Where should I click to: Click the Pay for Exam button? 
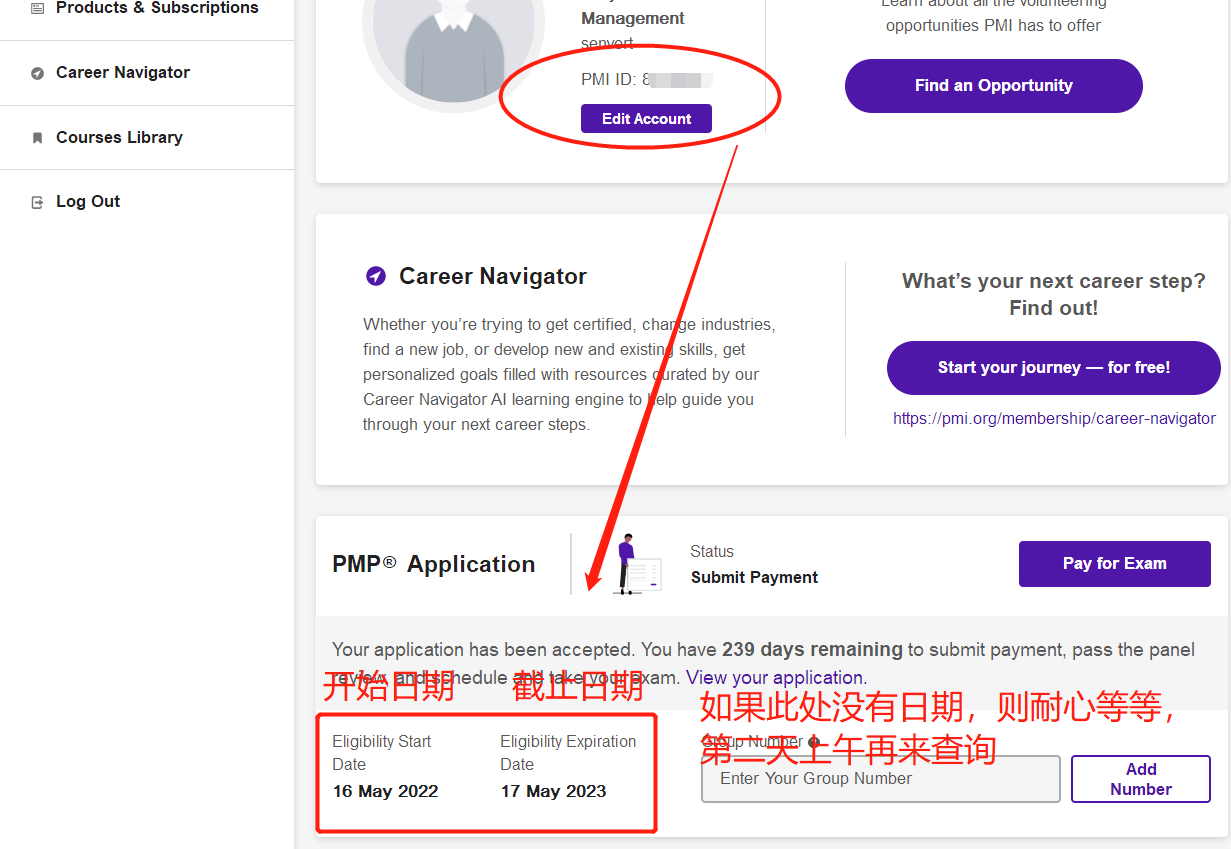tap(1114, 564)
